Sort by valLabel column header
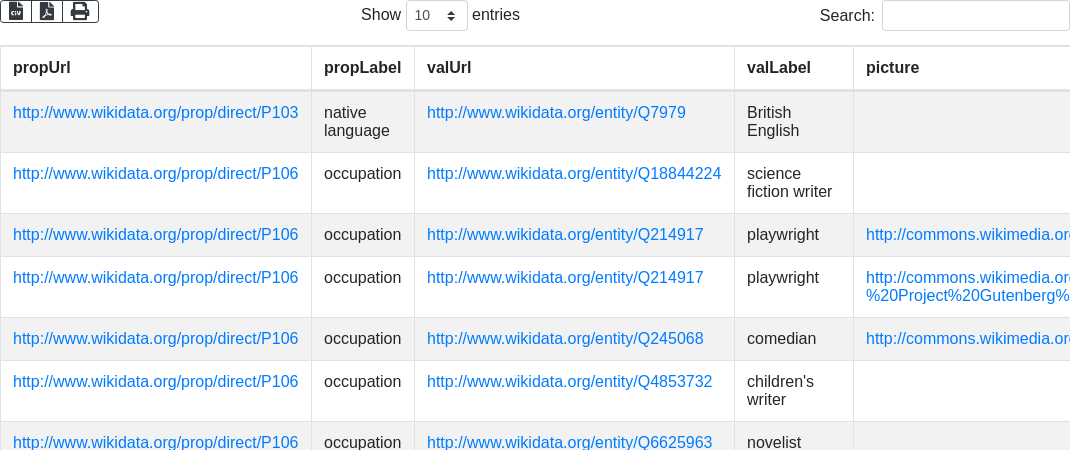The width and height of the screenshot is (1070, 450). point(779,68)
